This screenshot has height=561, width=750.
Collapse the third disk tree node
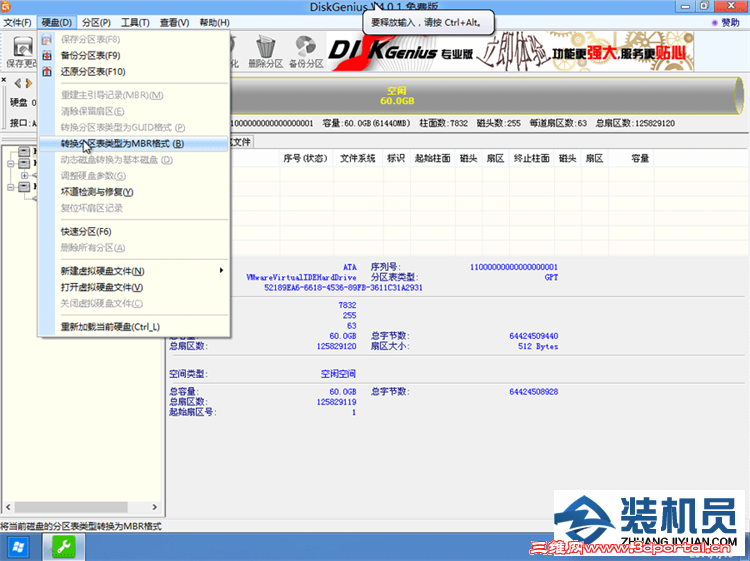(11, 187)
